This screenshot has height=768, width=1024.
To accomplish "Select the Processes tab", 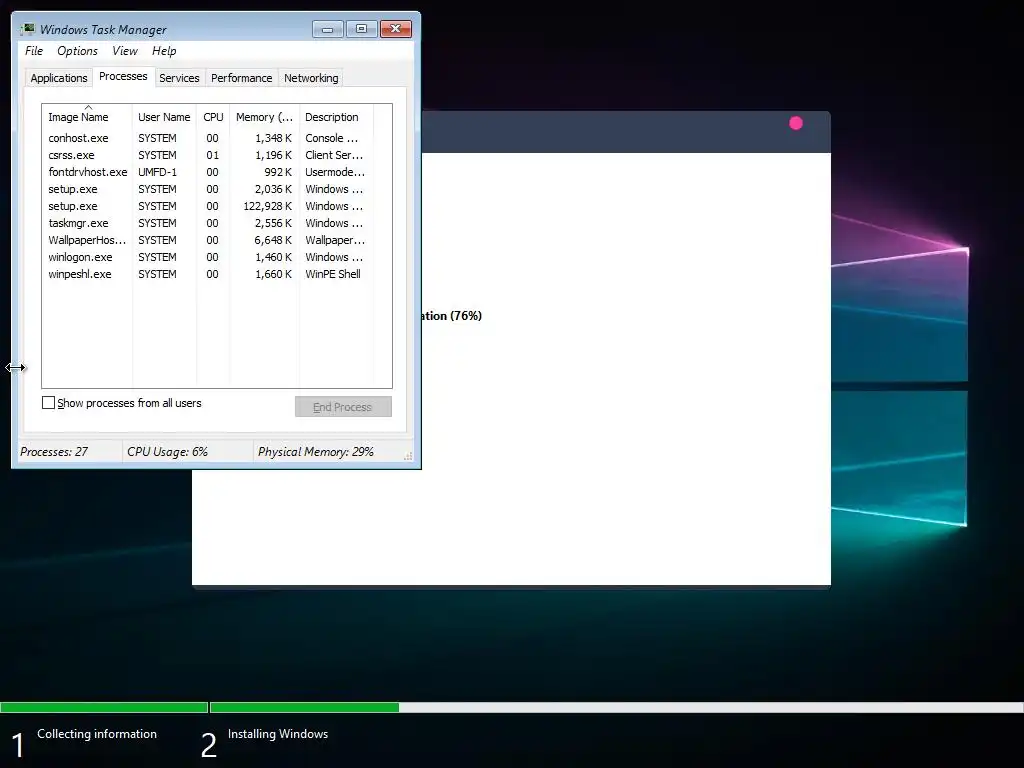I will (x=123, y=76).
